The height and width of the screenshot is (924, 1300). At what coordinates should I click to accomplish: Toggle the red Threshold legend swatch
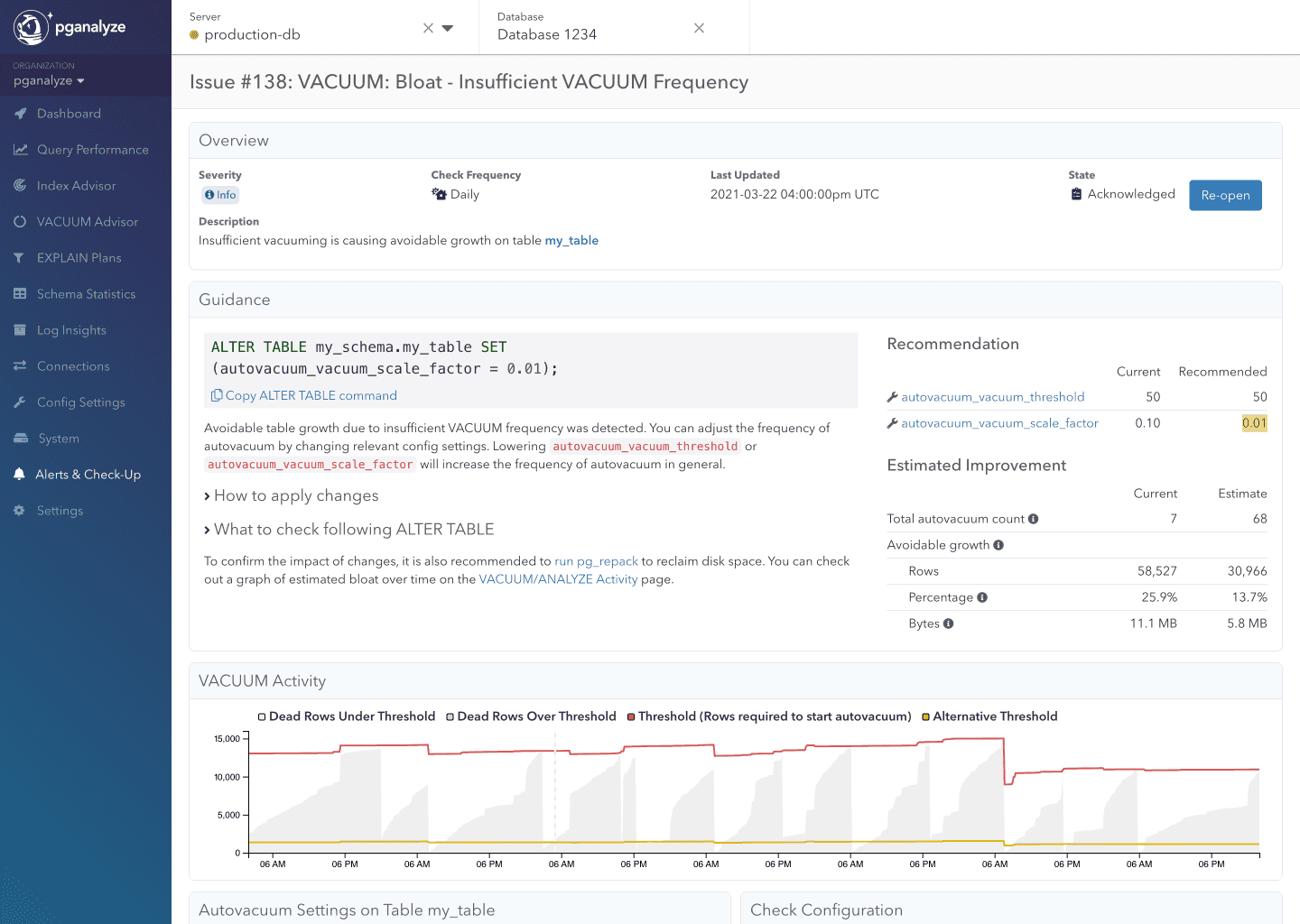(x=631, y=716)
